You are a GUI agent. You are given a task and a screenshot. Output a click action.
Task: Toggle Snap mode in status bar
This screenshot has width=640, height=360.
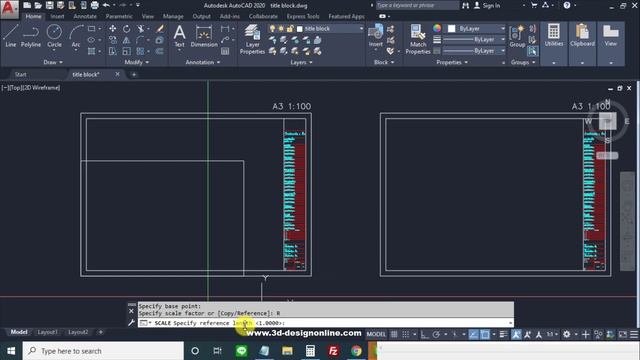click(406, 334)
